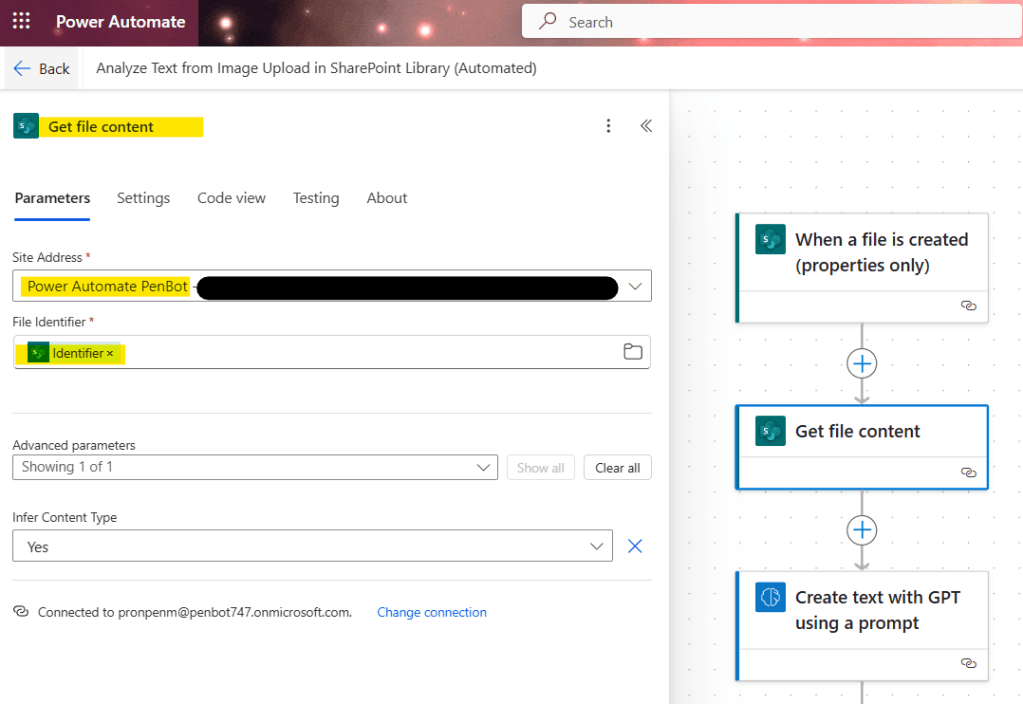This screenshot has width=1023, height=704.
Task: Open the three-dot more options menu
Action: click(608, 126)
